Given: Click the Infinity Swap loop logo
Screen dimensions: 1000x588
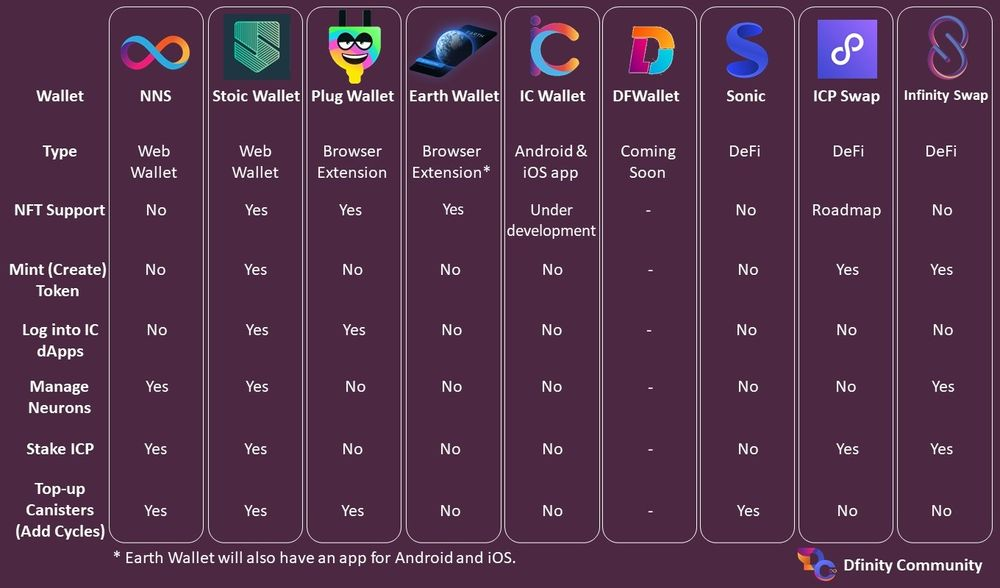Looking at the screenshot, I should [x=946, y=48].
